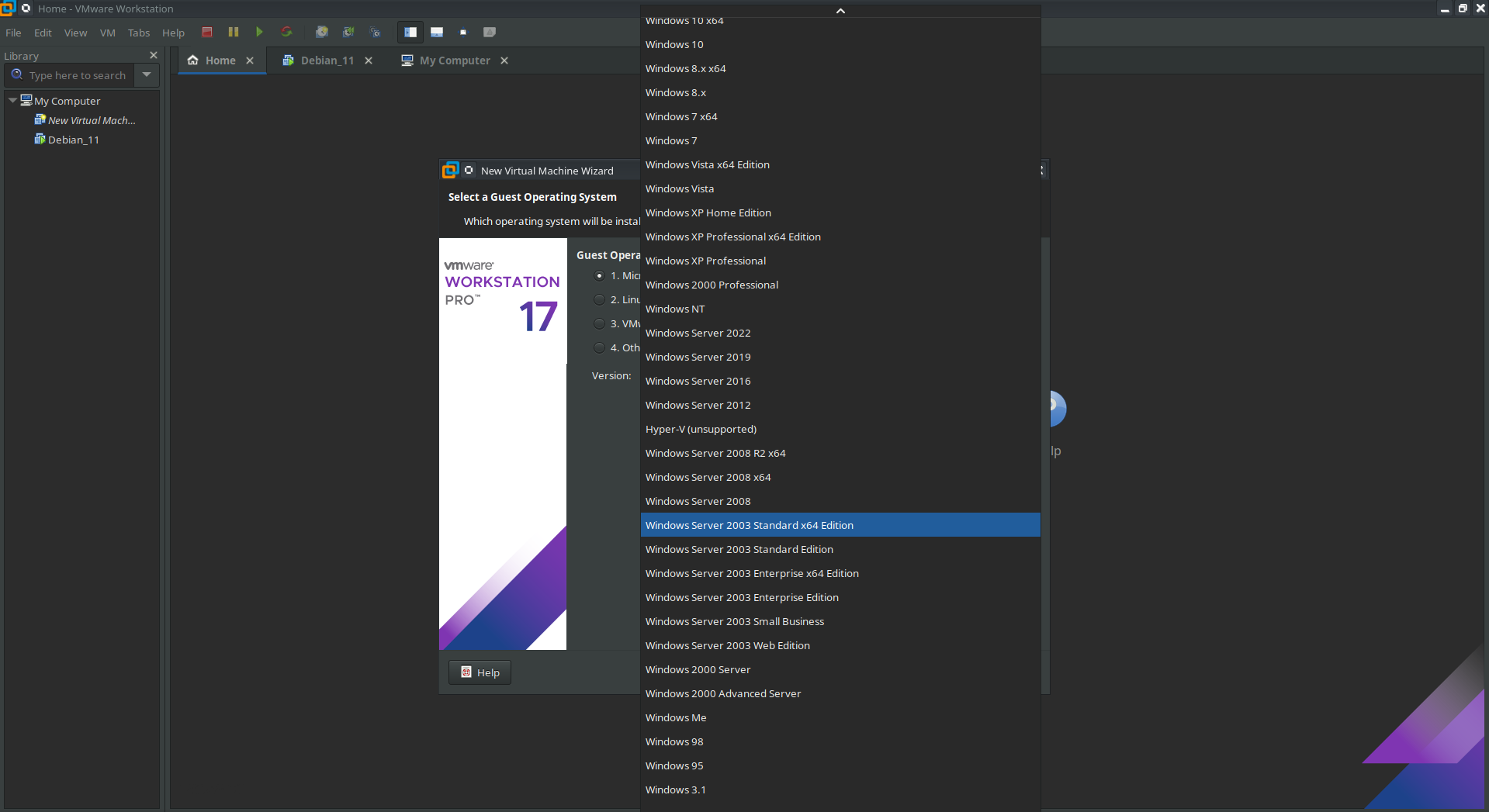Open the library search filter dropdown arrow
The image size is (1489, 812).
click(147, 75)
